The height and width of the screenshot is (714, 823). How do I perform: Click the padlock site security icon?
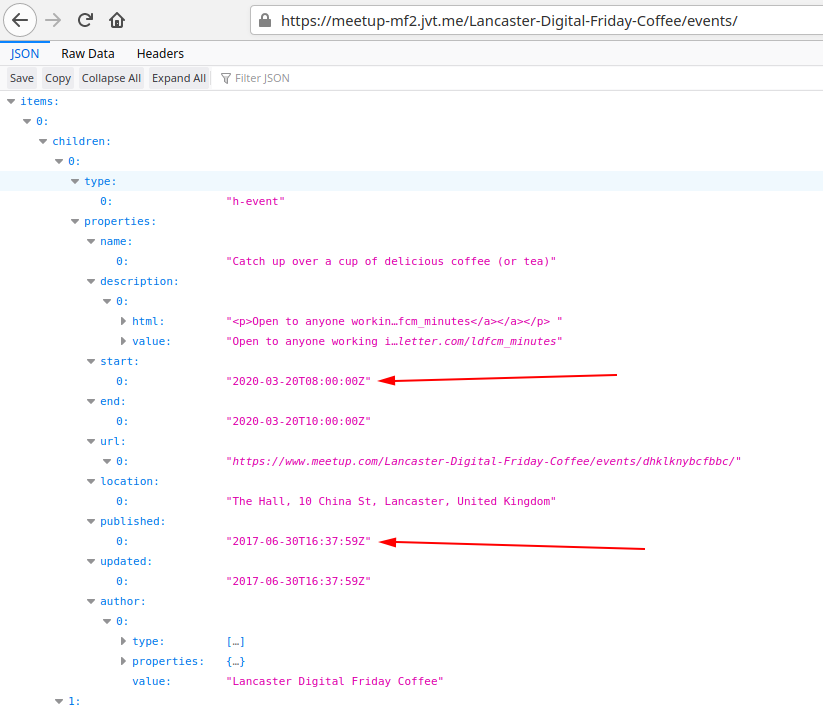click(x=265, y=20)
